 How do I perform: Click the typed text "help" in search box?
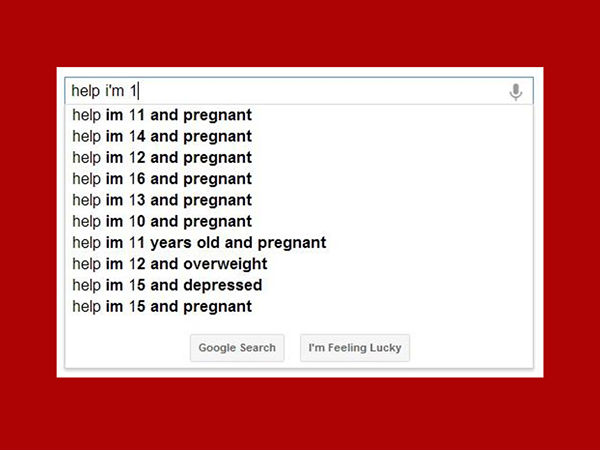coord(86,91)
